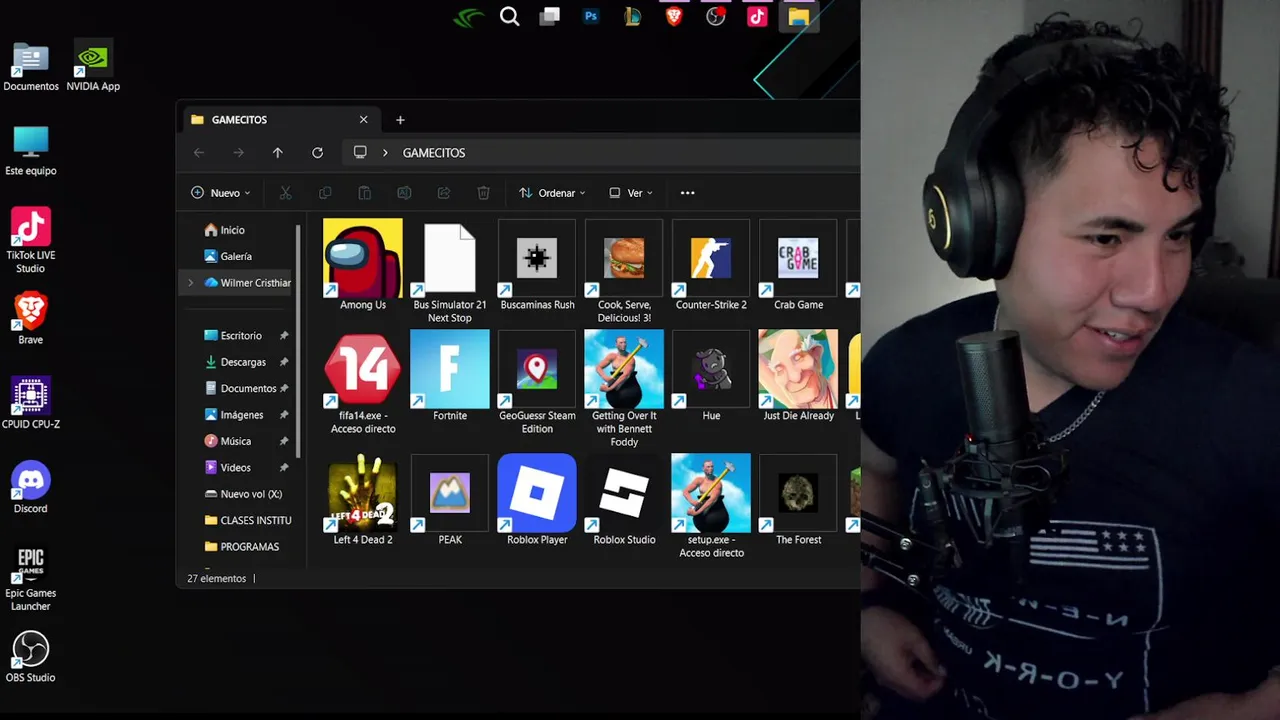Click the Rename toolbar icon
Image resolution: width=1280 pixels, height=720 pixels.
404,193
